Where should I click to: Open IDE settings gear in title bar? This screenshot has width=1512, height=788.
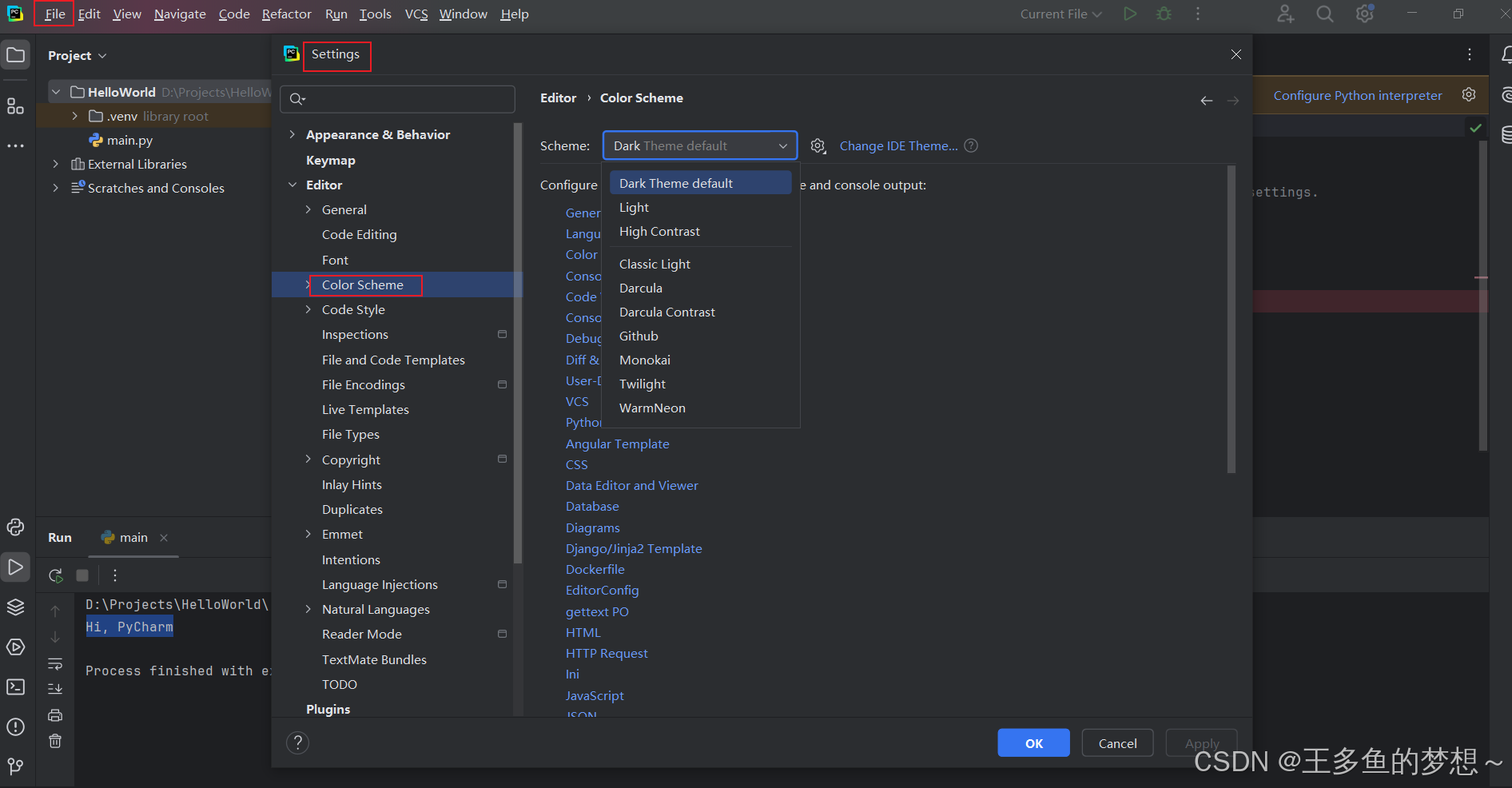[x=1365, y=14]
